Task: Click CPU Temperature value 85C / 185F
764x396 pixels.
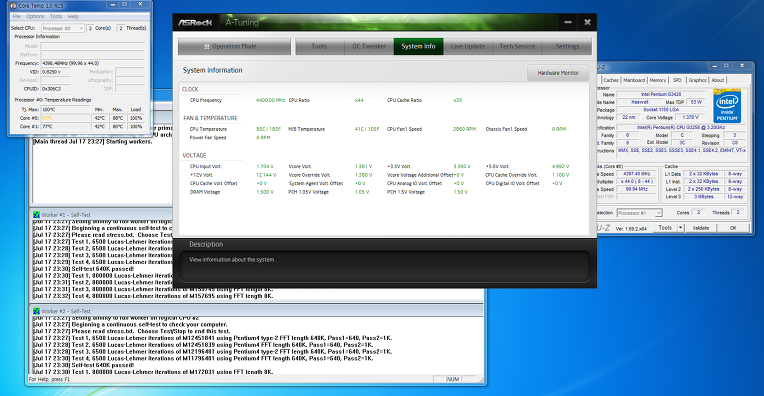Action: 268,129
